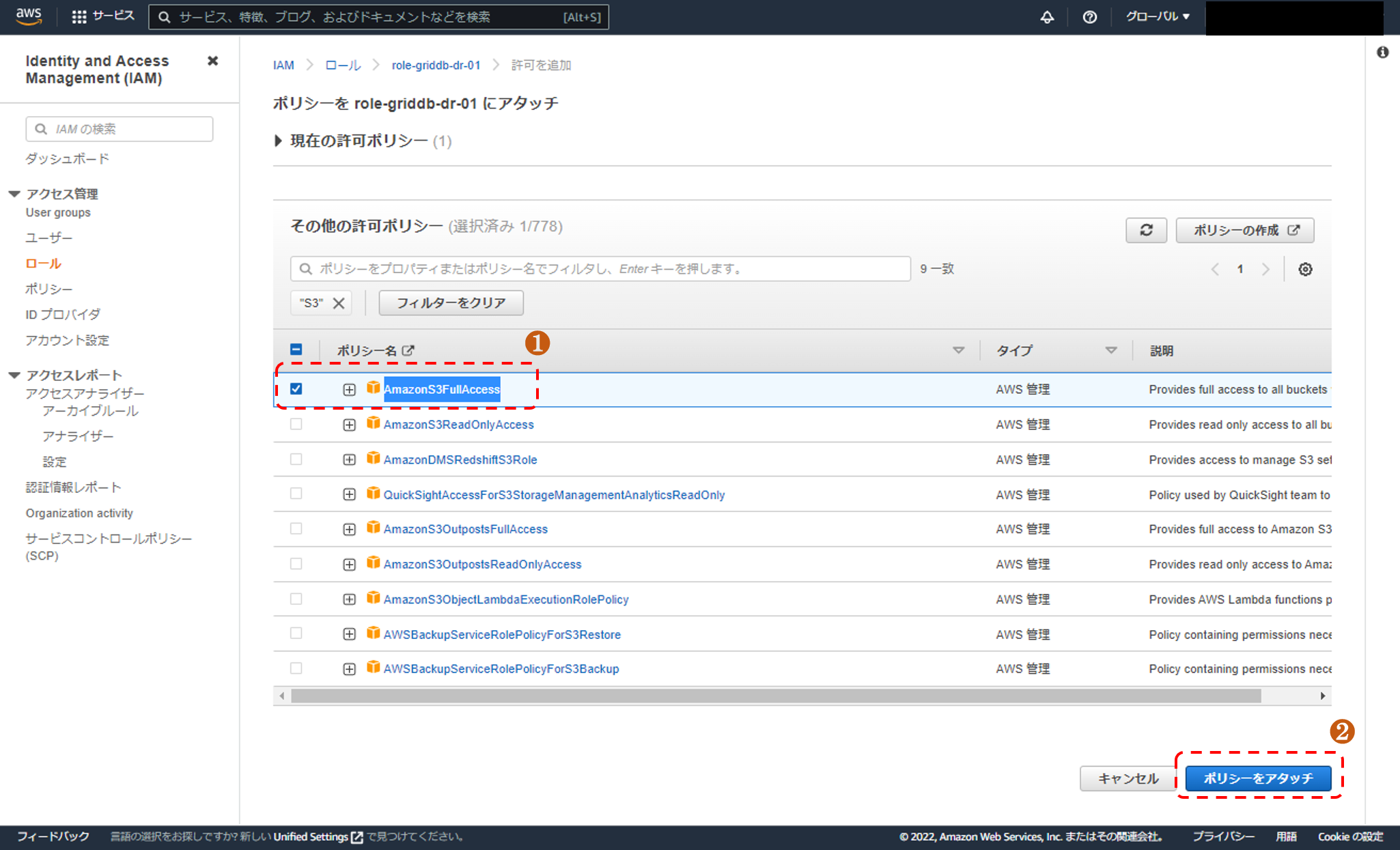Click the ポリシーをアタッチ button
1400x850 pixels.
[1257, 778]
